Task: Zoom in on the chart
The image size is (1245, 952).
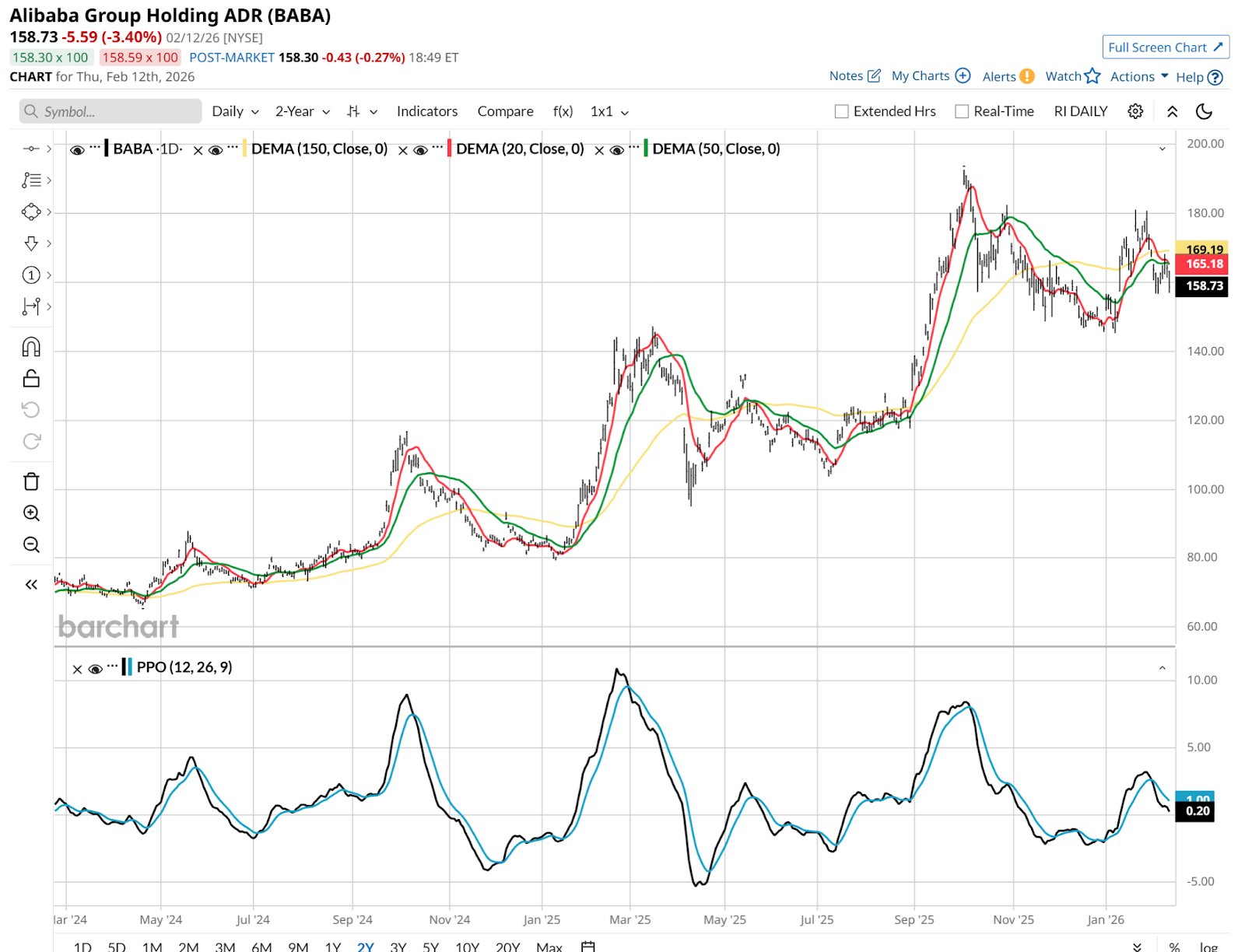Action: (31, 513)
